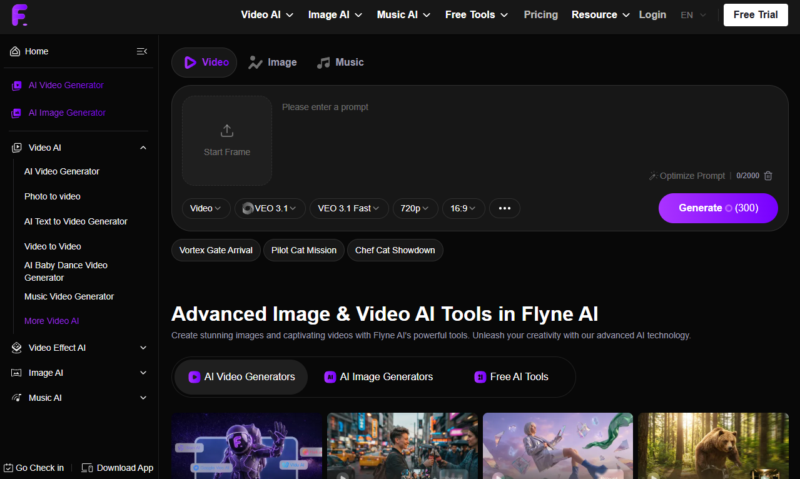This screenshot has width=800, height=479.
Task: Click the Free Trial button
Action: tap(755, 15)
